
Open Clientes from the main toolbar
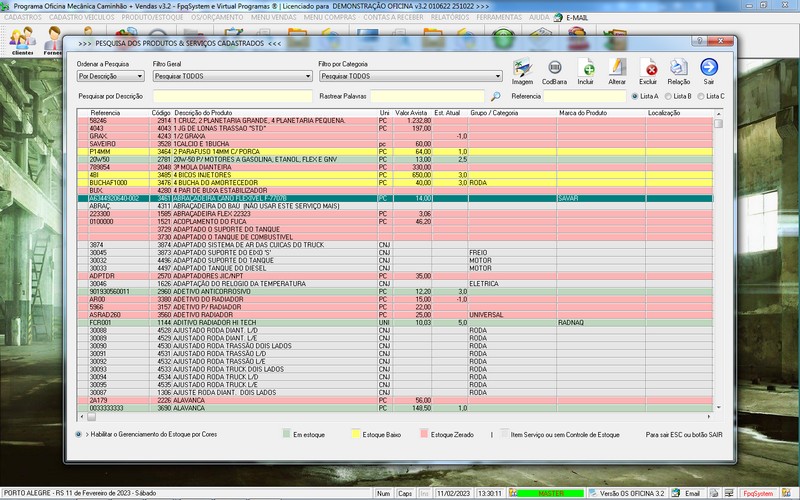click(x=22, y=40)
